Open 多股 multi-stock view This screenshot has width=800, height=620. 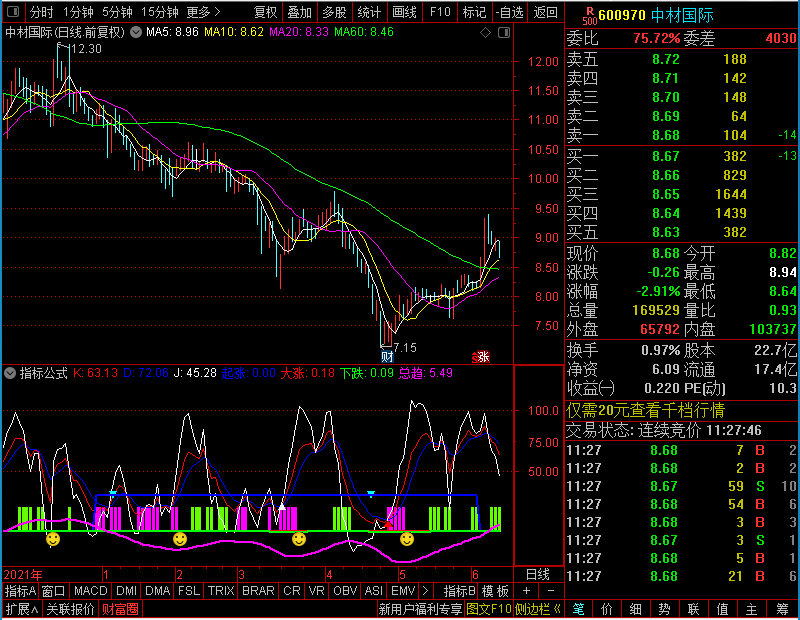pyautogui.click(x=335, y=12)
